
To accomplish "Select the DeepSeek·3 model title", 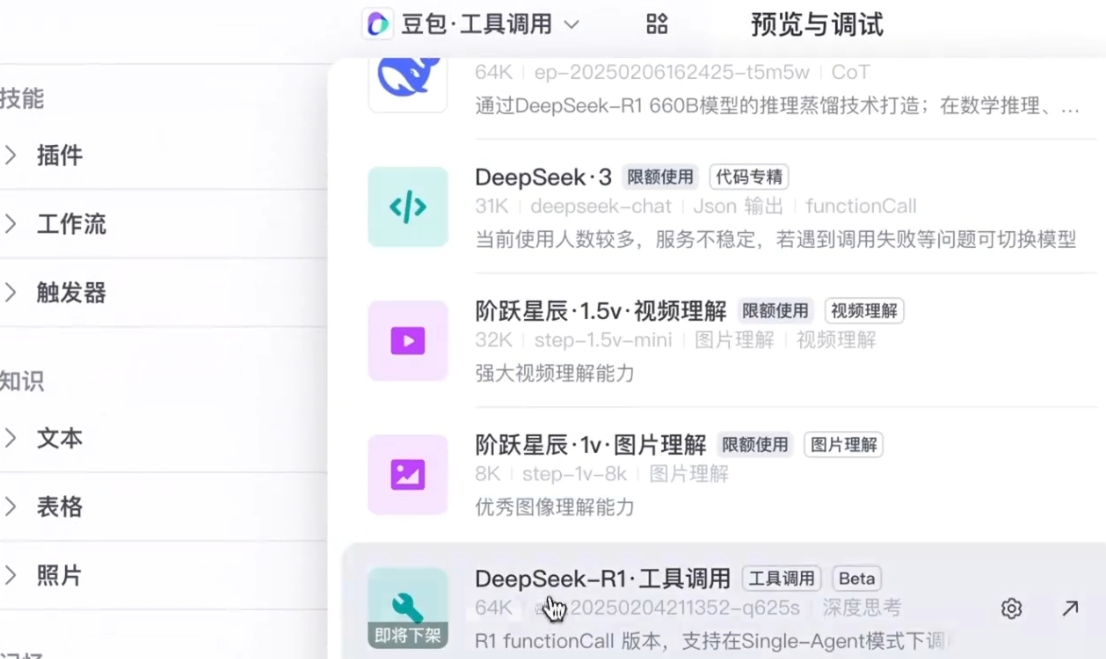I will (x=543, y=177).
